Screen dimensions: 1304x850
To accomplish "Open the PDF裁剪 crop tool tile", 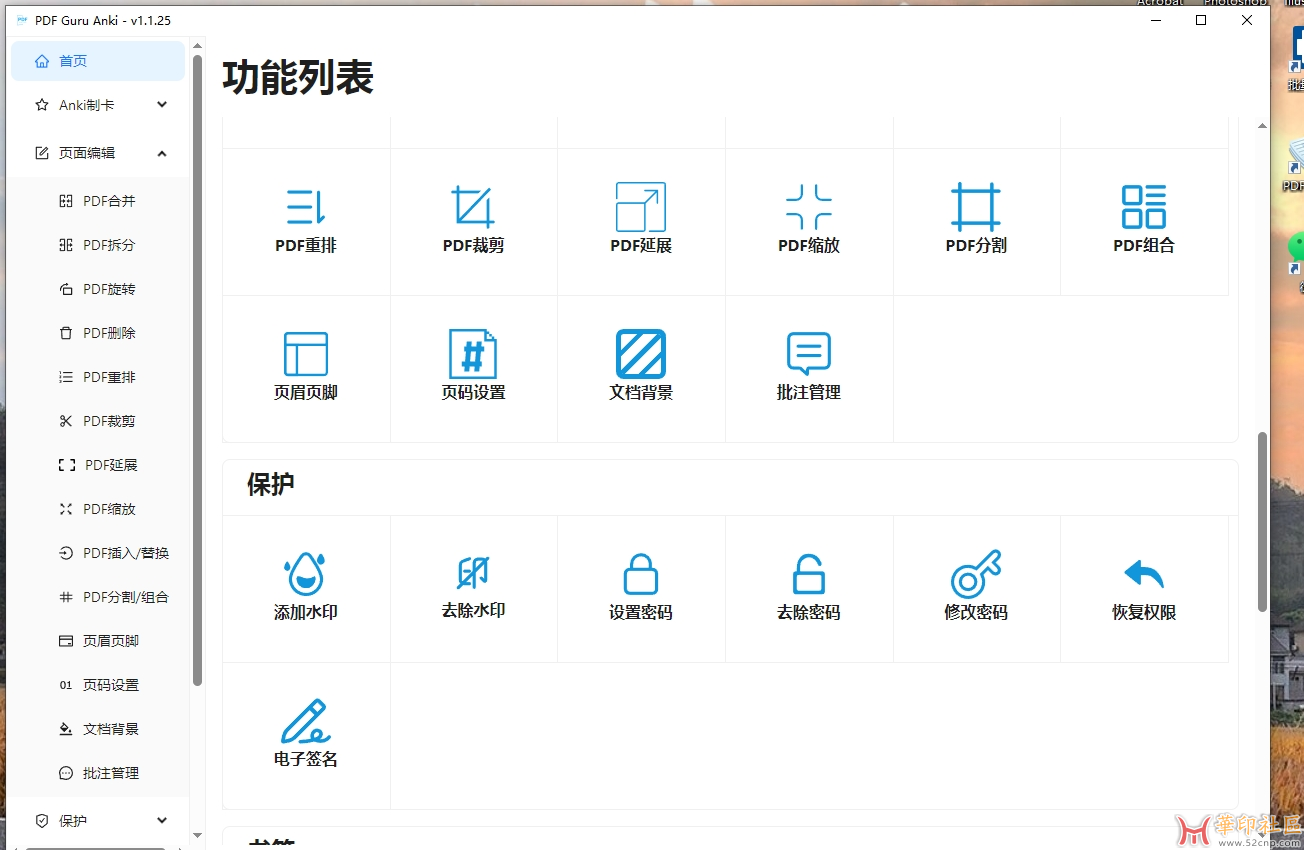I will (x=473, y=220).
